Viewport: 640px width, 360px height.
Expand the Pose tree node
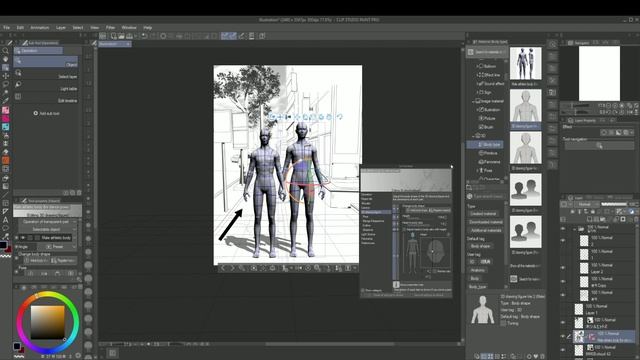[x=477, y=170]
